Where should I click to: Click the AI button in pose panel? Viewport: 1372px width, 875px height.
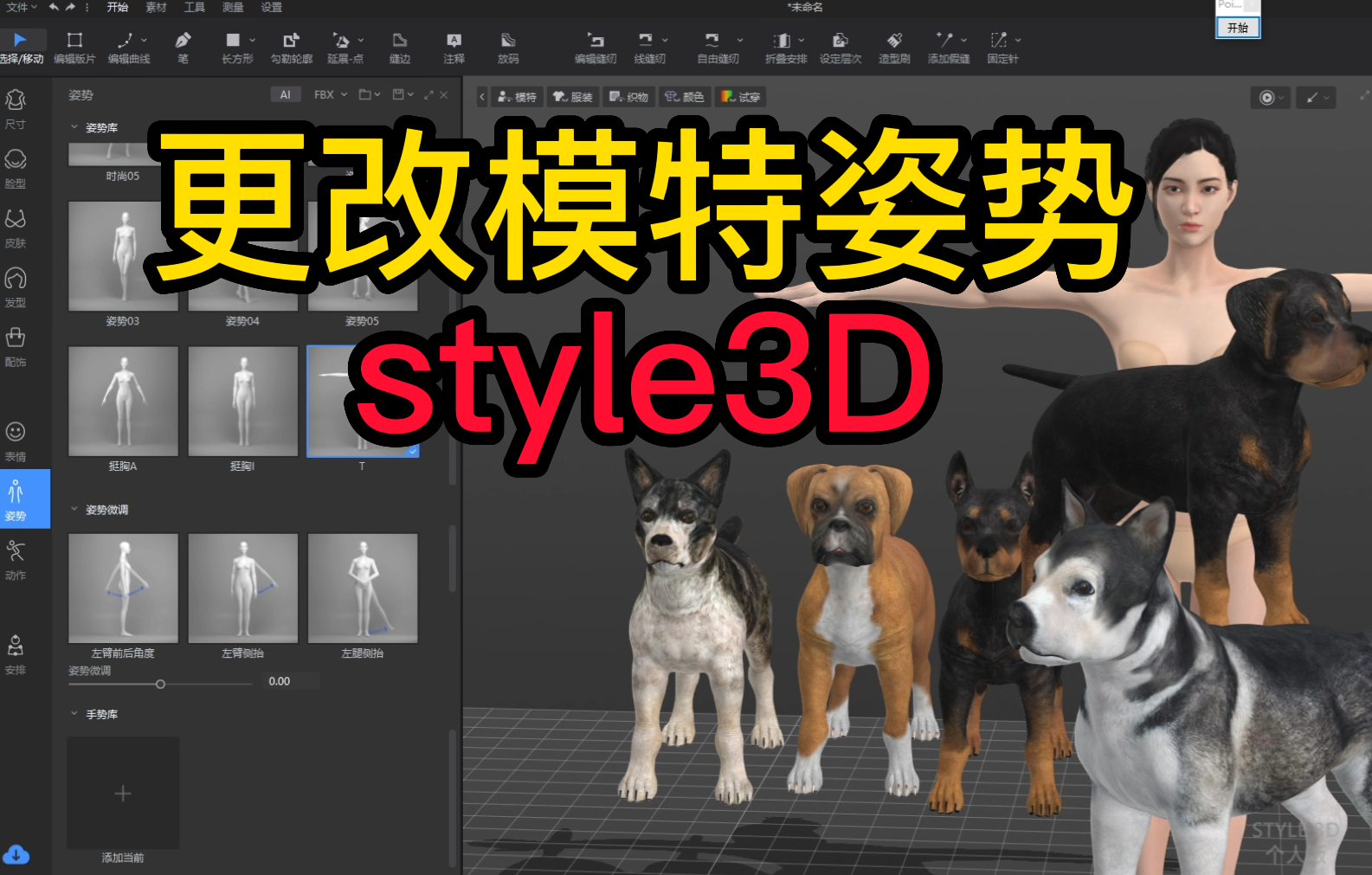[285, 94]
